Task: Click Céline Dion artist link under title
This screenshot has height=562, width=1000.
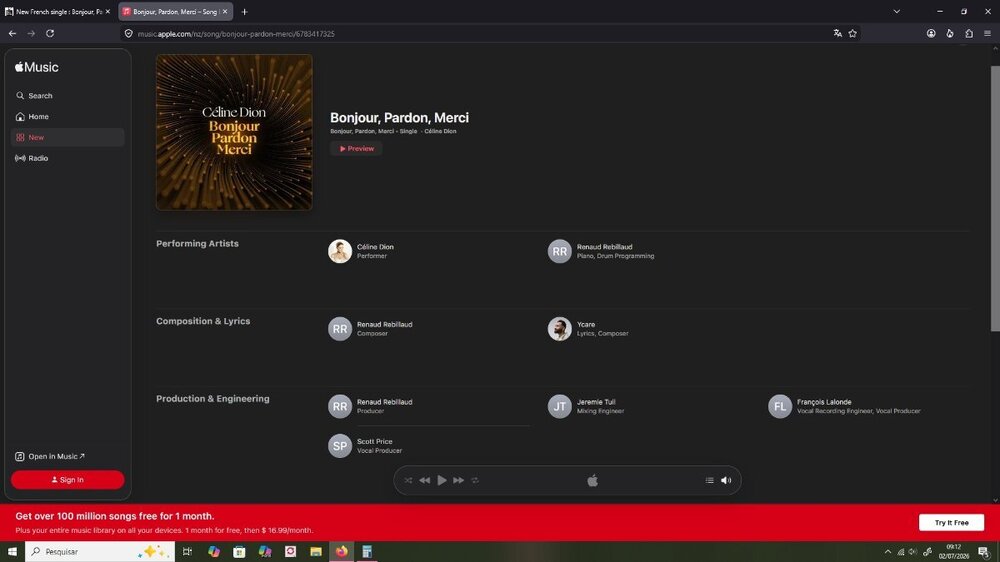Action: tap(440, 131)
